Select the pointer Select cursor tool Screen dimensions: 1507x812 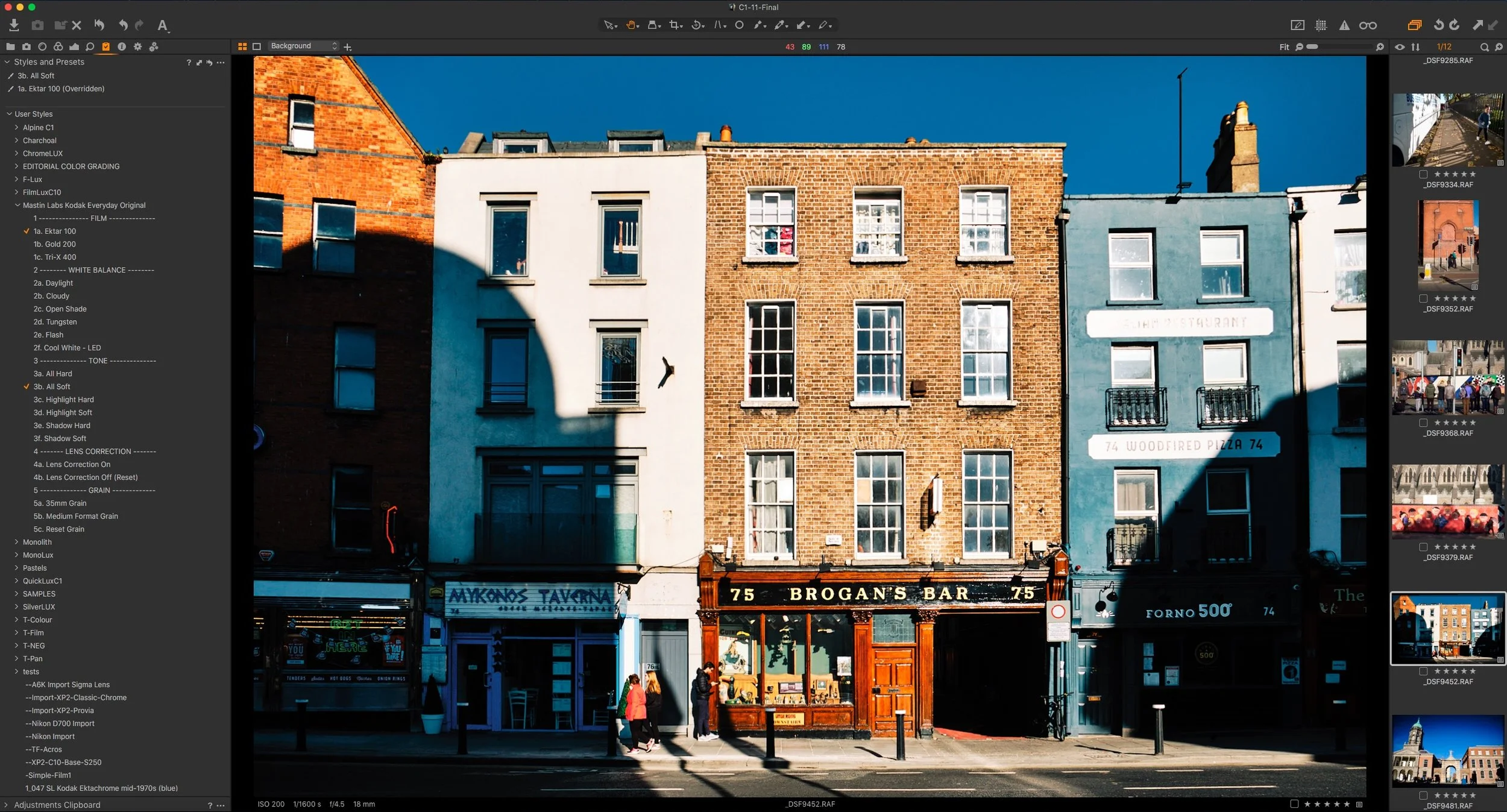[610, 25]
